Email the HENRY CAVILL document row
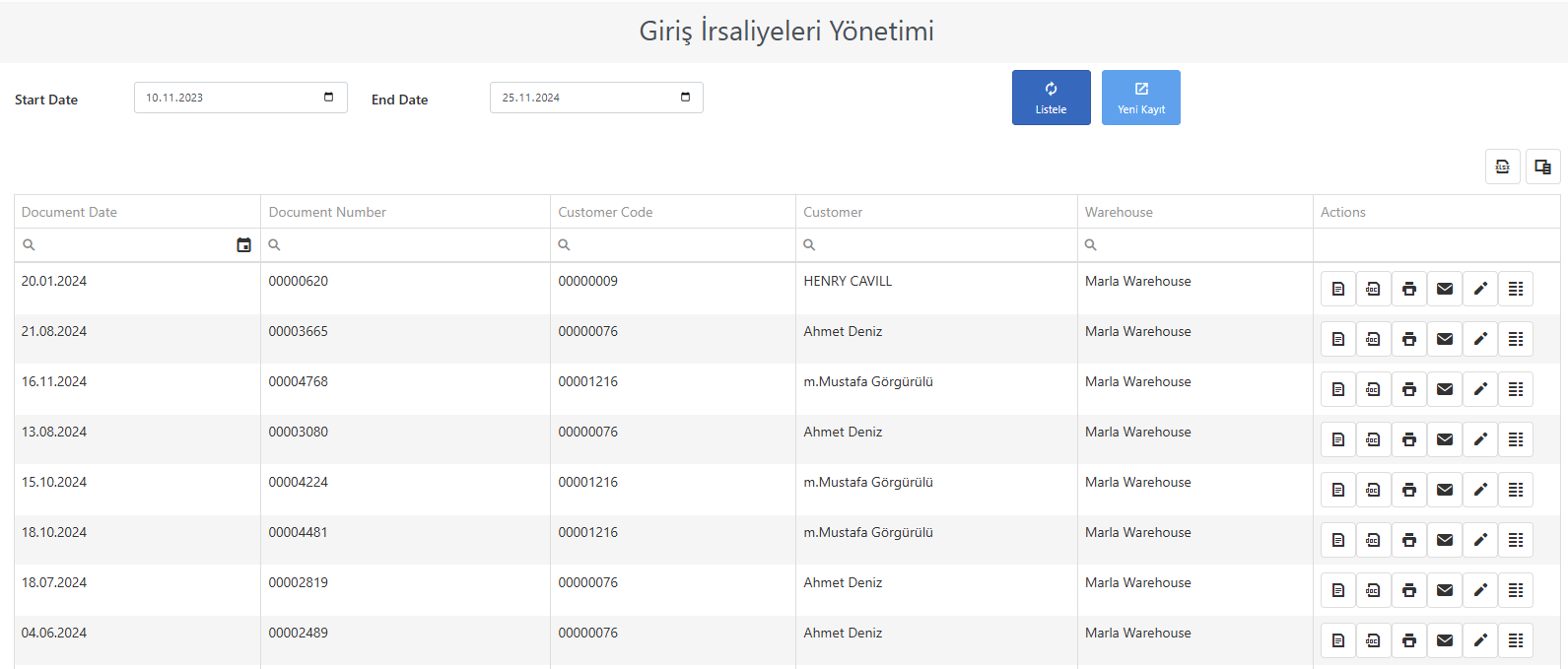This screenshot has height=669, width=1568. point(1445,289)
